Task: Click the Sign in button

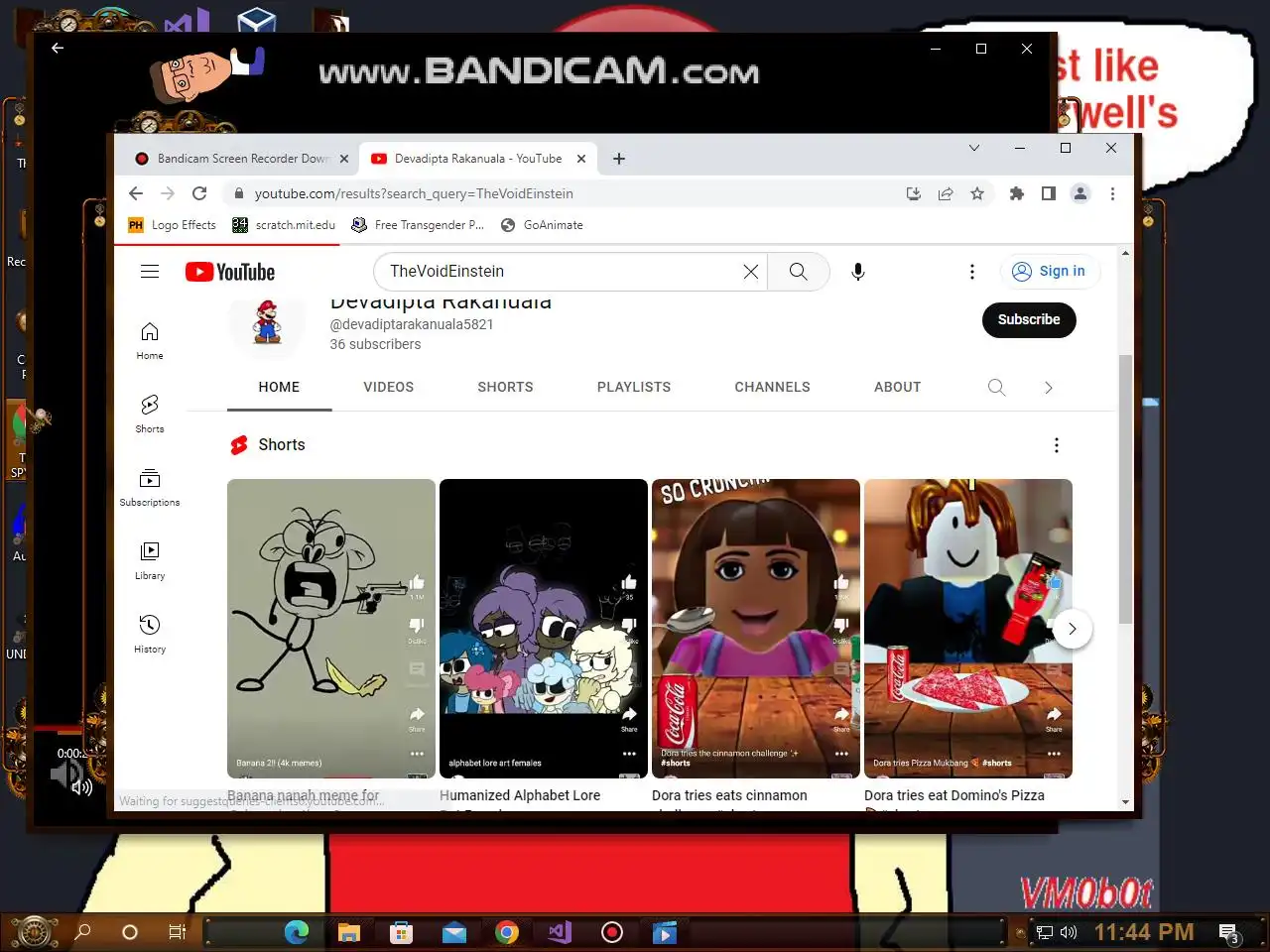Action: coord(1049,272)
